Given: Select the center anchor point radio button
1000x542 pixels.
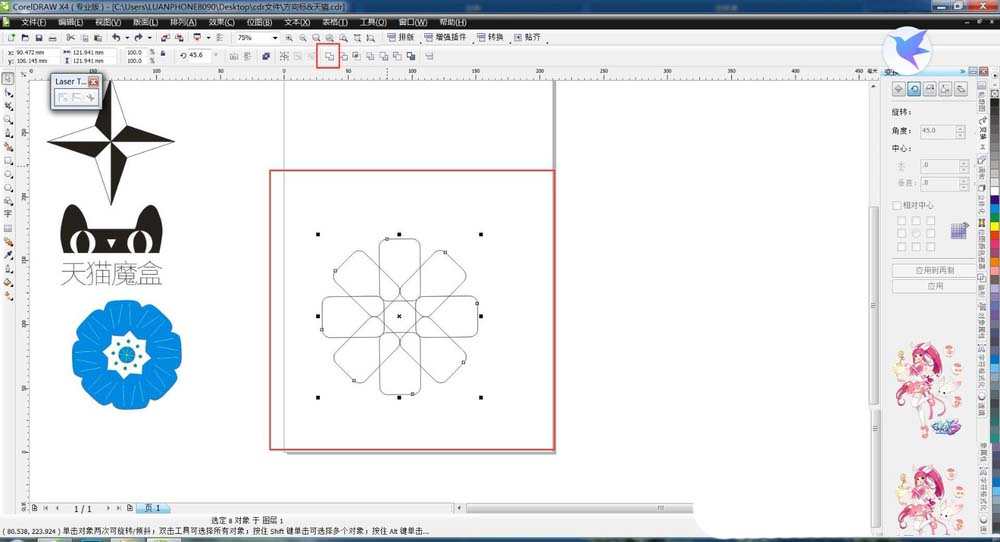Looking at the screenshot, I should pyautogui.click(x=915, y=233).
